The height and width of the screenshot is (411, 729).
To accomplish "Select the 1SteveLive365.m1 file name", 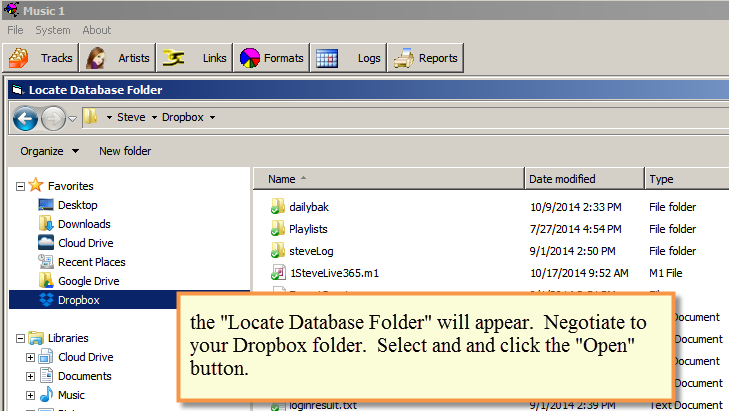I will tap(334, 273).
